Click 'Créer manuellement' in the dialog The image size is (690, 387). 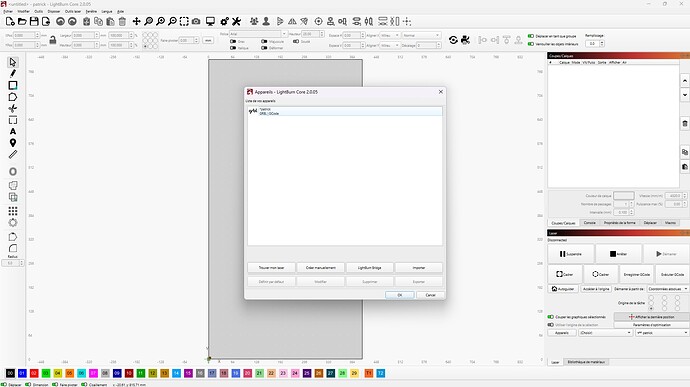pos(320,268)
